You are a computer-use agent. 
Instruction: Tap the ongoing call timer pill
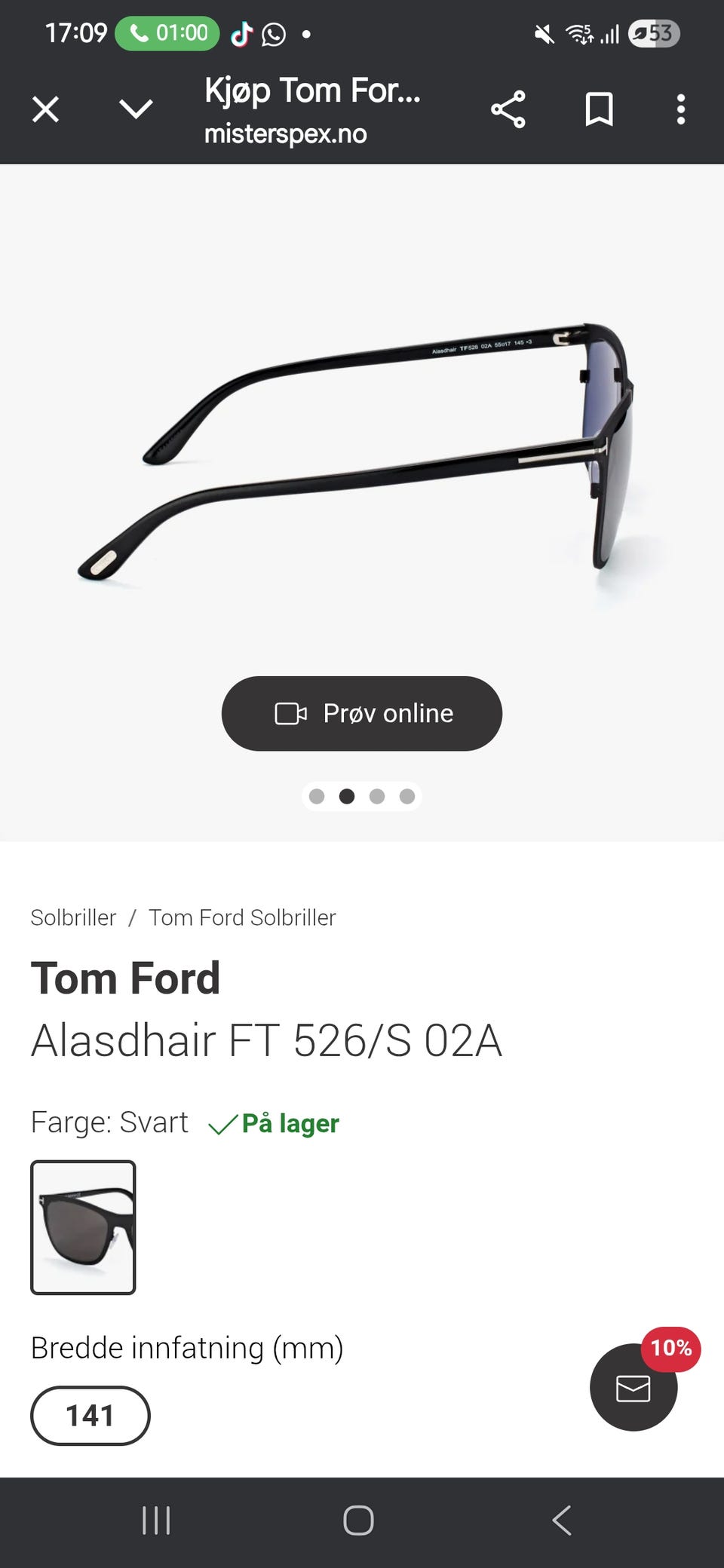[x=167, y=33]
